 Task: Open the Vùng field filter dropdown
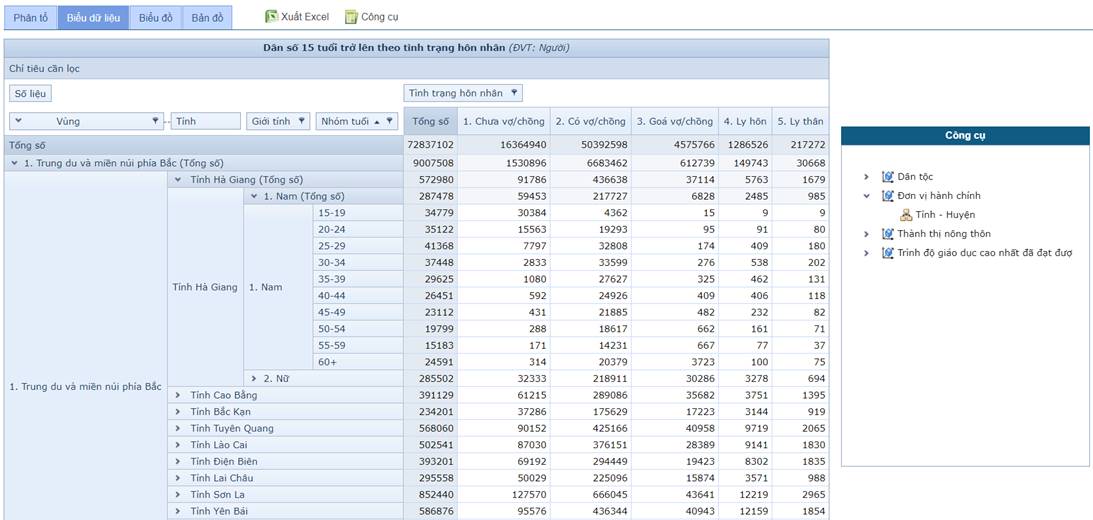155,121
